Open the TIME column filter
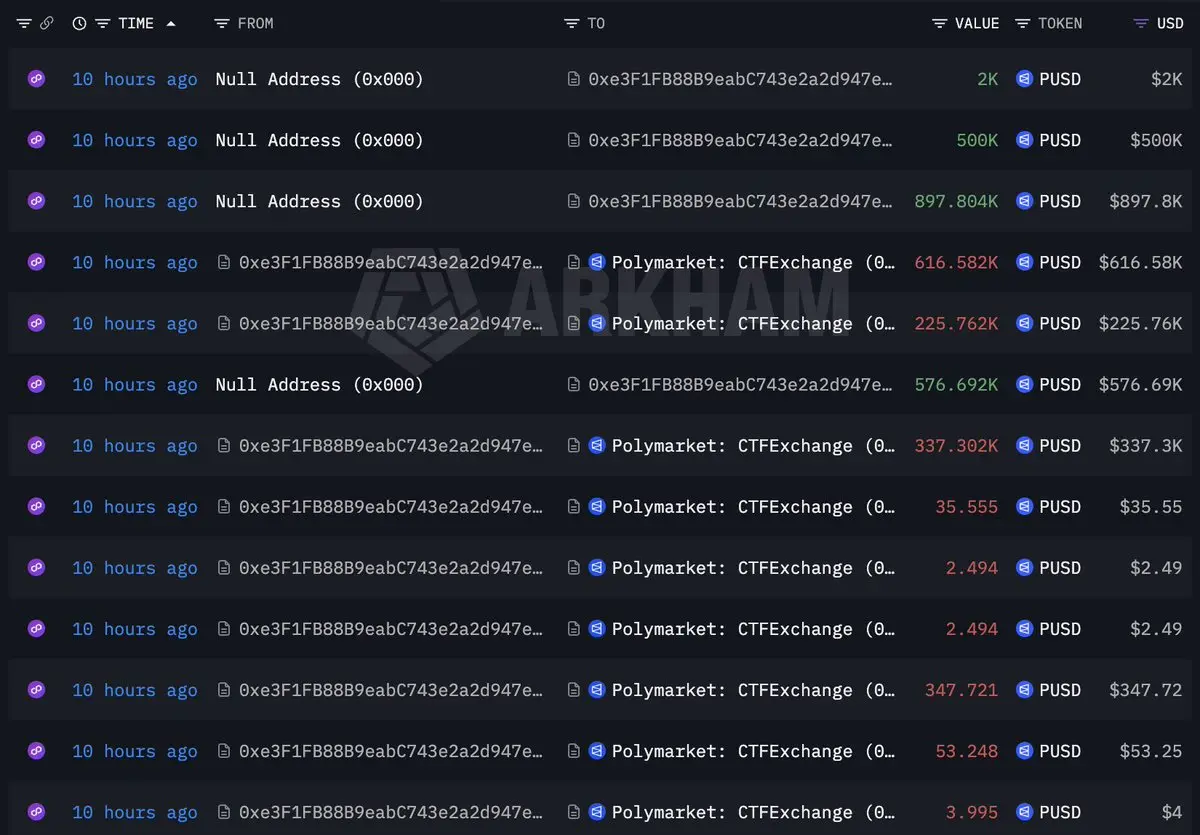Image resolution: width=1200 pixels, height=835 pixels. click(x=102, y=23)
